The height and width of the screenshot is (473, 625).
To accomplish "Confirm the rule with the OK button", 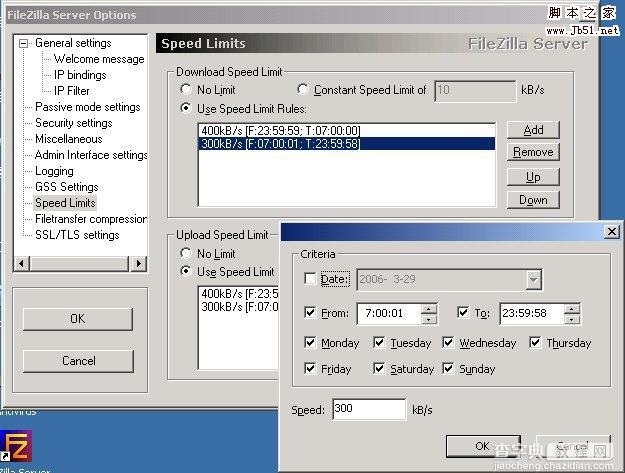I will (x=483, y=446).
